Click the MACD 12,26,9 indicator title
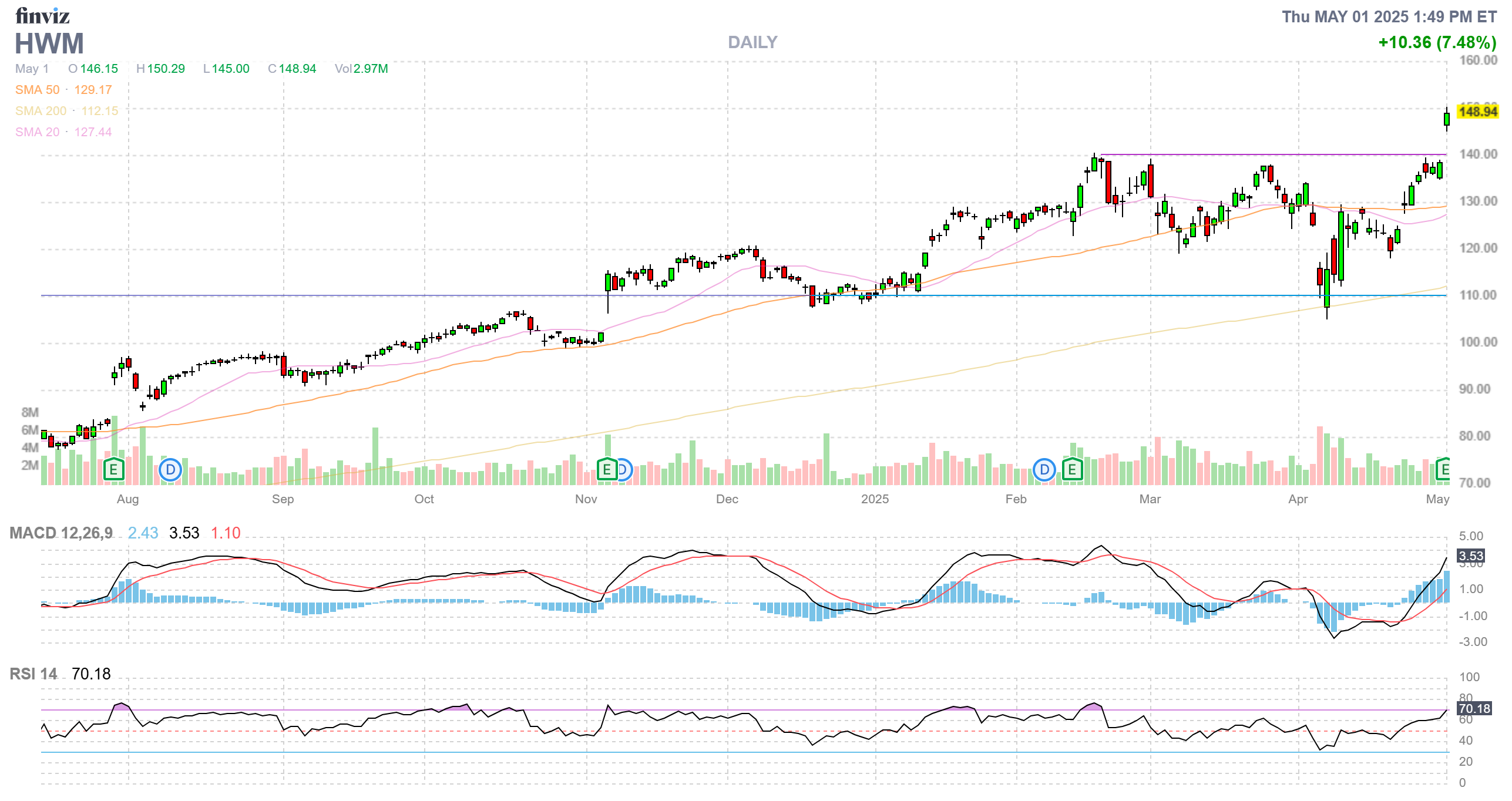 61,533
